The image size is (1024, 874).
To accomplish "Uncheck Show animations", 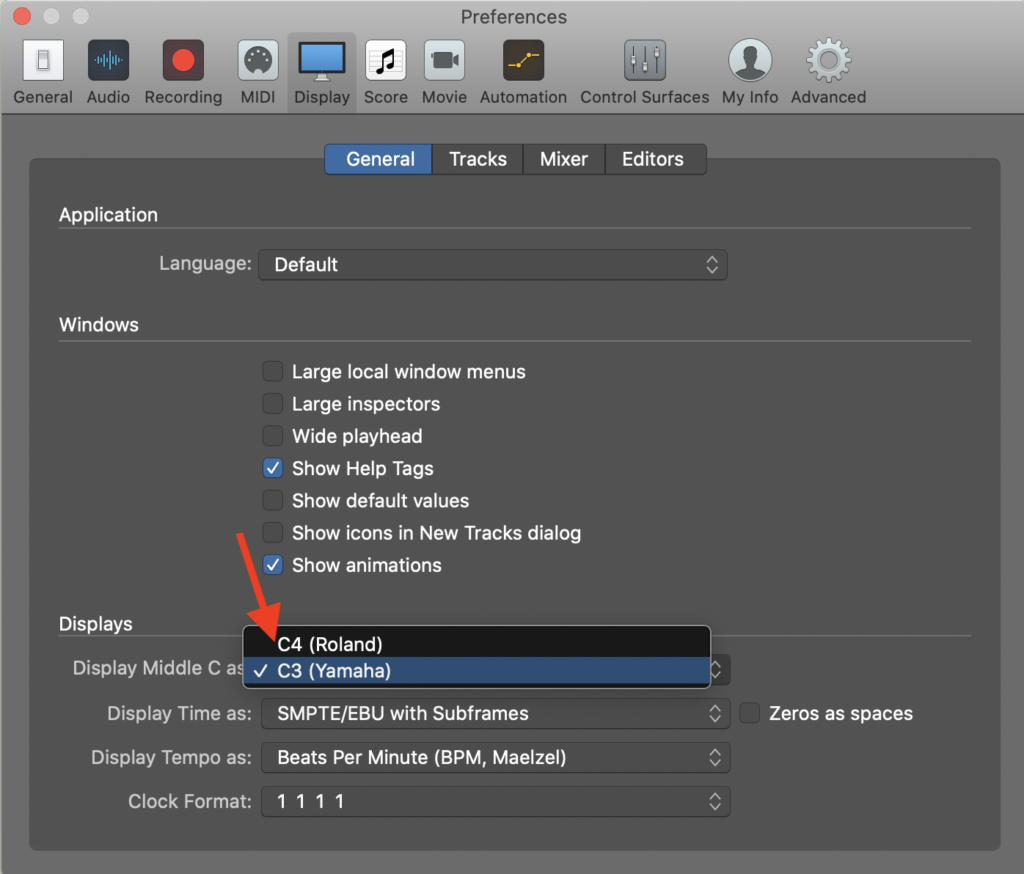I will (x=273, y=565).
